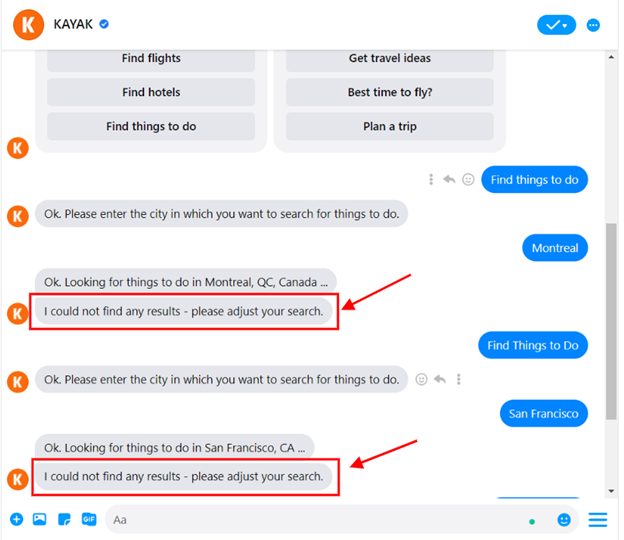Open the hamburger menu beside message box
Screen dimensions: 624x540
click(598, 520)
